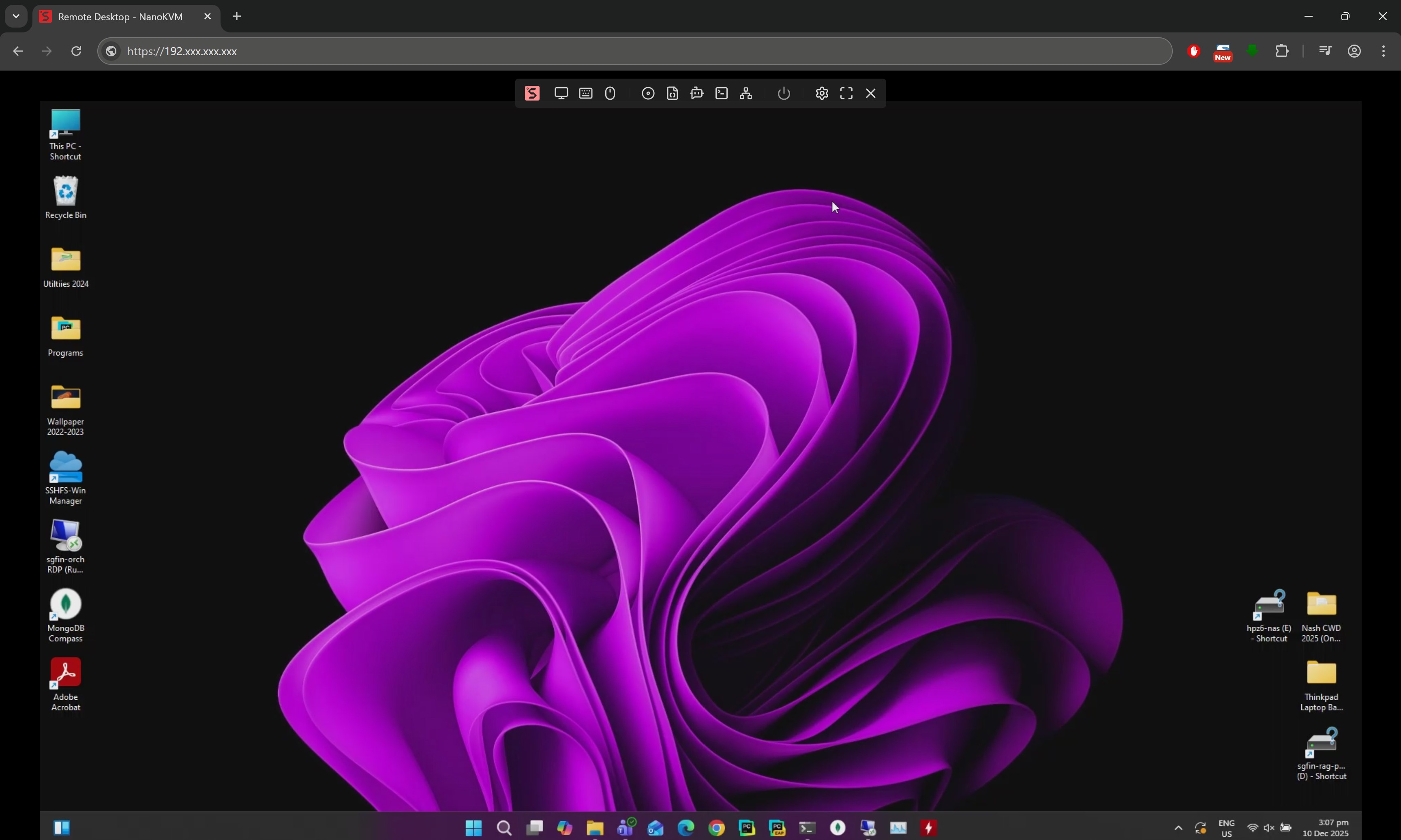Open terminal icon in NanoKVM toolbar
This screenshot has width=1401, height=840.
click(722, 93)
